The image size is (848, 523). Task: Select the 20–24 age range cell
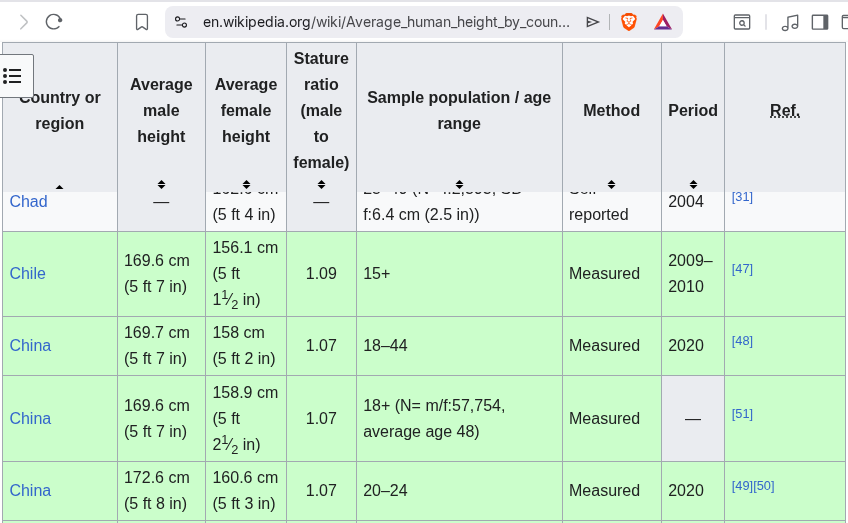pyautogui.click(x=459, y=491)
